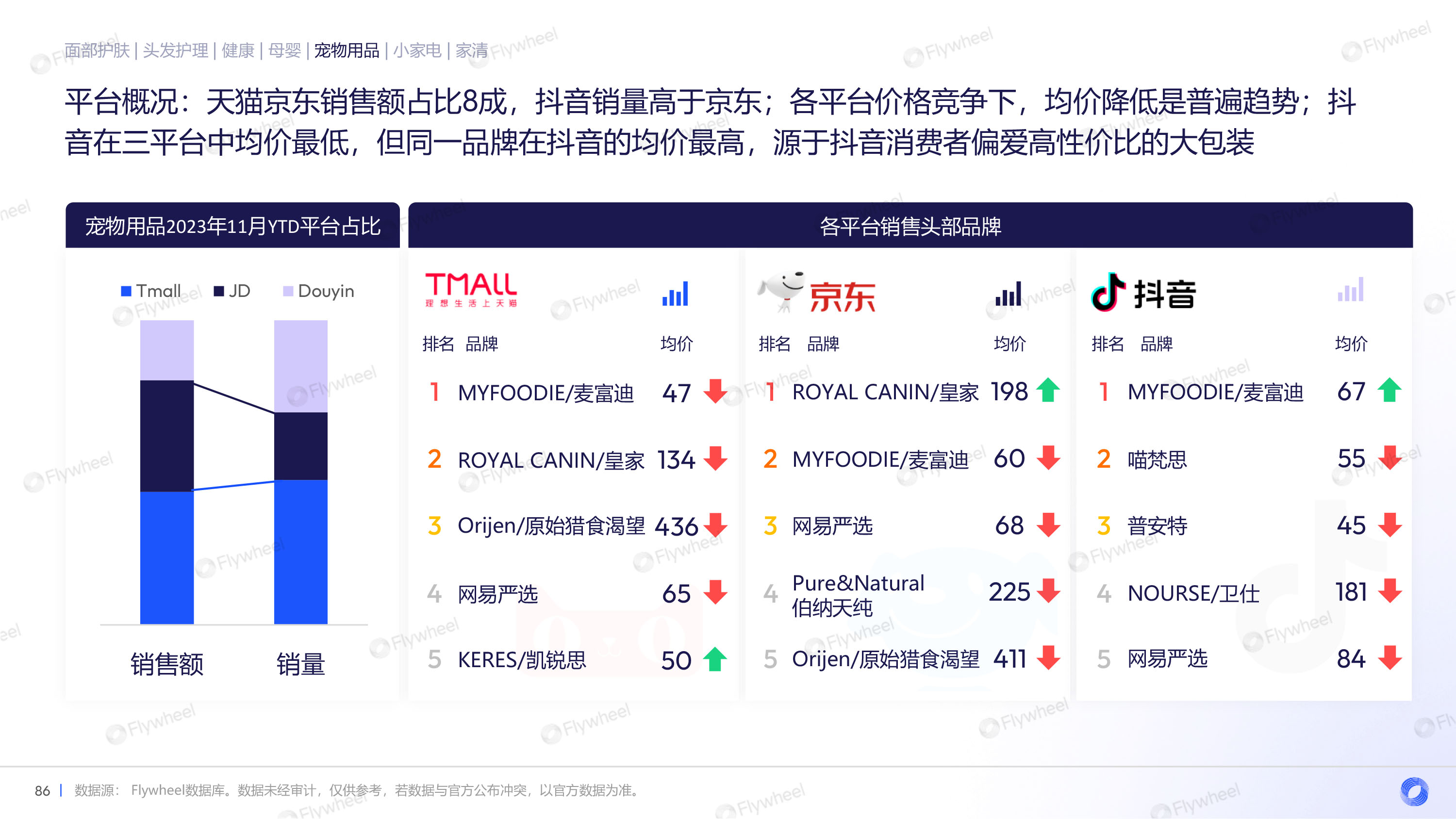Click the green up arrow beside Douyin MYFOODIE 67
Viewport: 1456px width, 819px height.
(1390, 390)
